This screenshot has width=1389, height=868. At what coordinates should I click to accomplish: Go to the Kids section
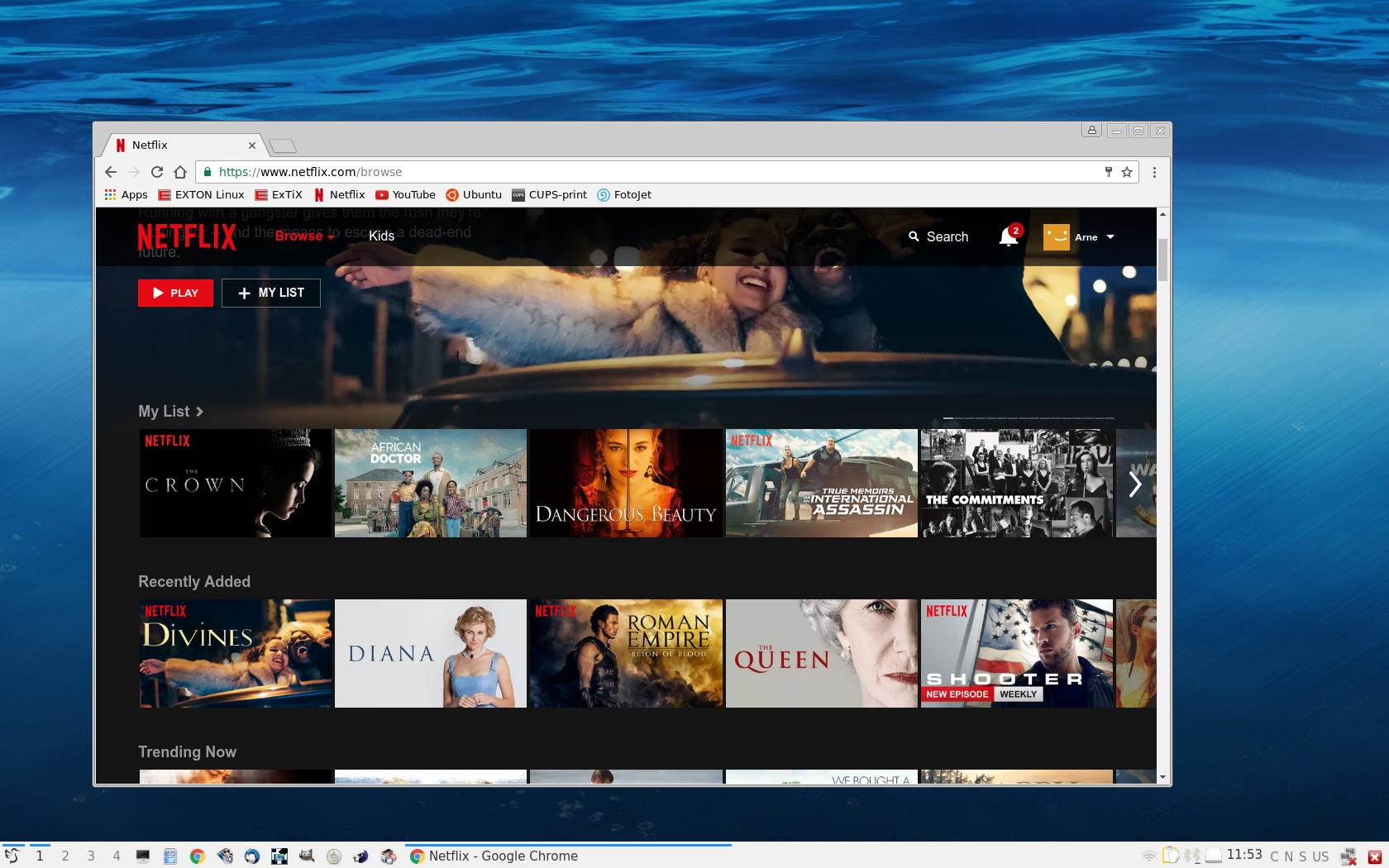pyautogui.click(x=381, y=236)
